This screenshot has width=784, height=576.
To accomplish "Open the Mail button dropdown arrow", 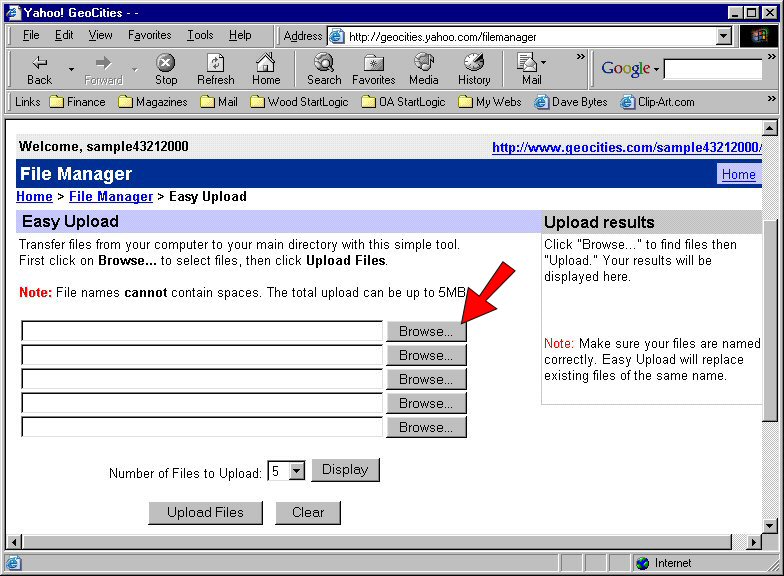I will click(544, 62).
